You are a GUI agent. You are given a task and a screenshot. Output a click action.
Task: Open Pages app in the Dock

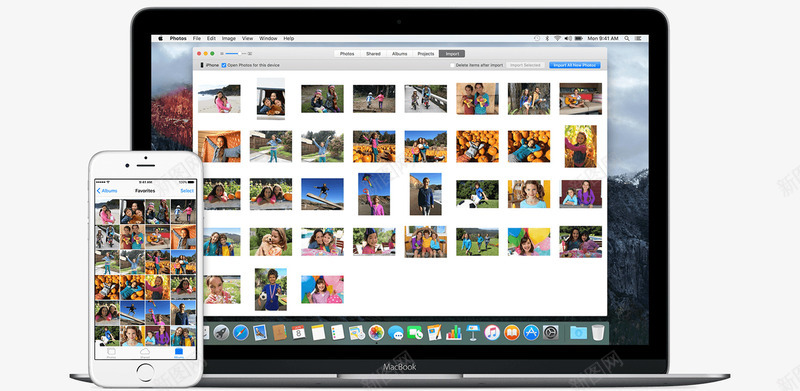[434, 332]
